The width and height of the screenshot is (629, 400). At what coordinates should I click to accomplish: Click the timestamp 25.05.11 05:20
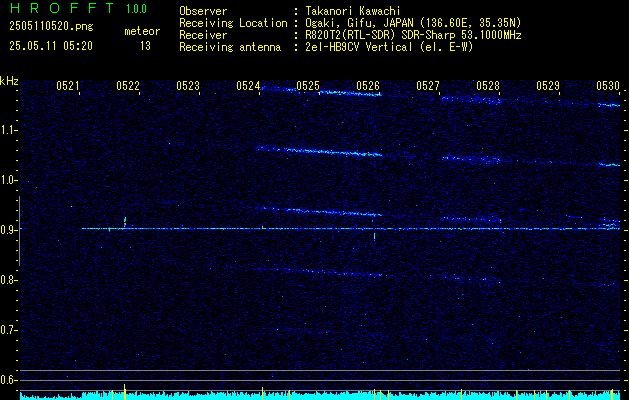tap(51, 46)
